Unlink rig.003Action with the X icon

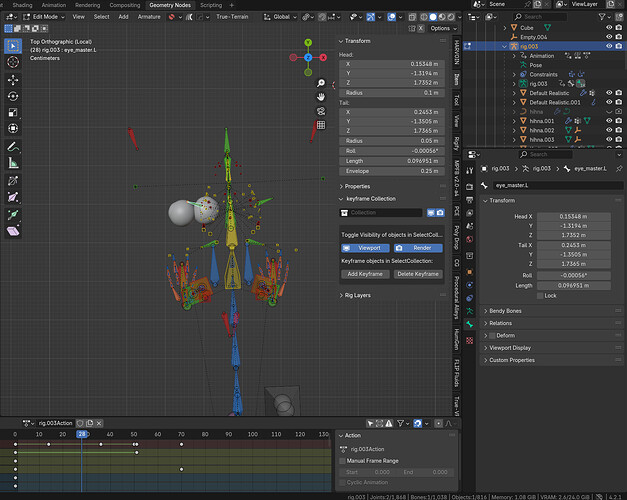point(99,423)
